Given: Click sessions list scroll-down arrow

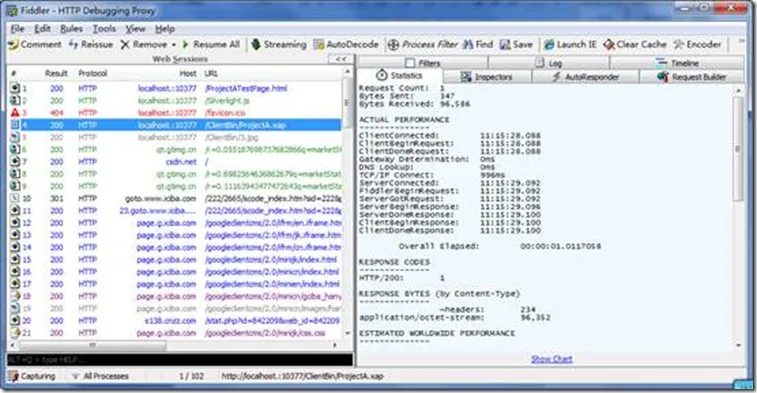Looking at the screenshot, I should [x=348, y=333].
